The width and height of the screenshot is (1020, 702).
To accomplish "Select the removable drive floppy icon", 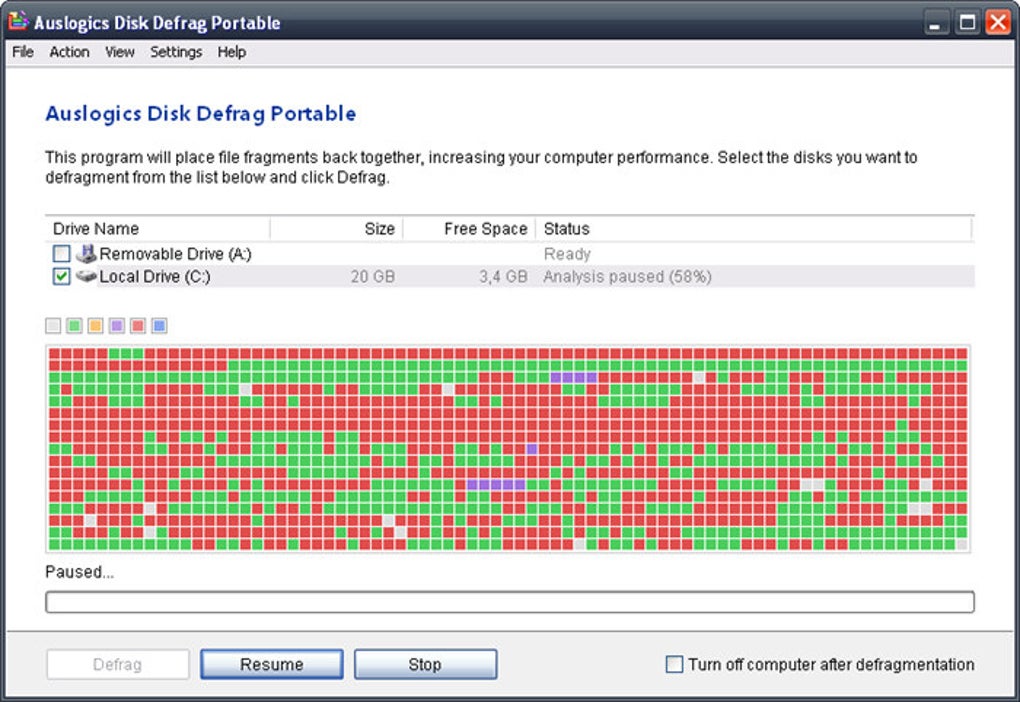I will (86, 253).
